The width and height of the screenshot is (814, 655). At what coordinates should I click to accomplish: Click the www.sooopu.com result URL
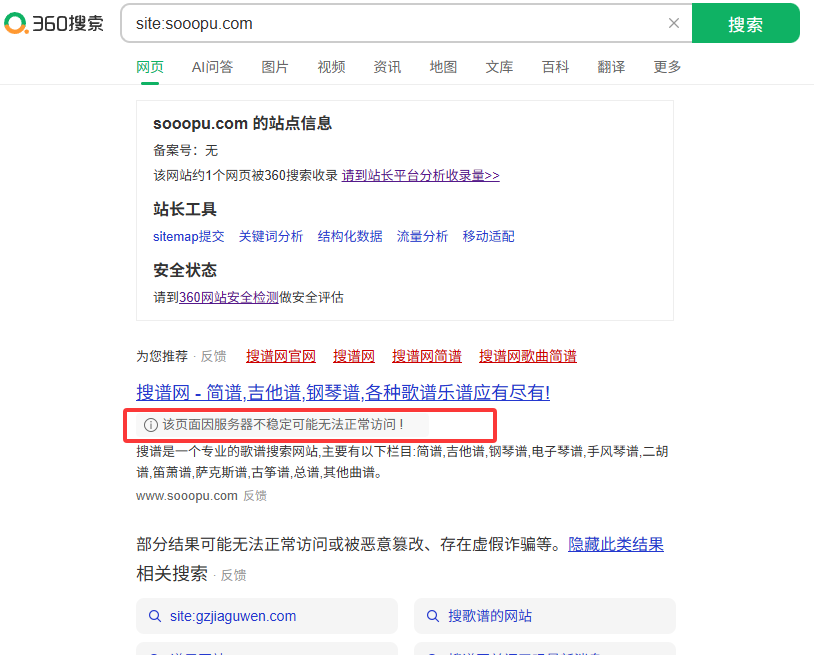coord(187,496)
